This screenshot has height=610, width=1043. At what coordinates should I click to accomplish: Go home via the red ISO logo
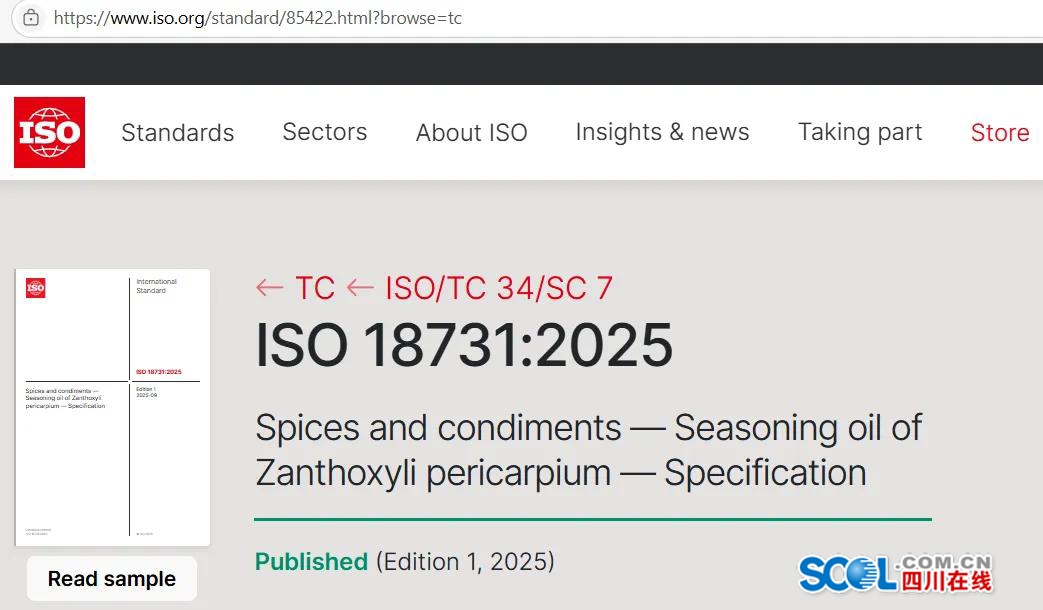(49, 132)
